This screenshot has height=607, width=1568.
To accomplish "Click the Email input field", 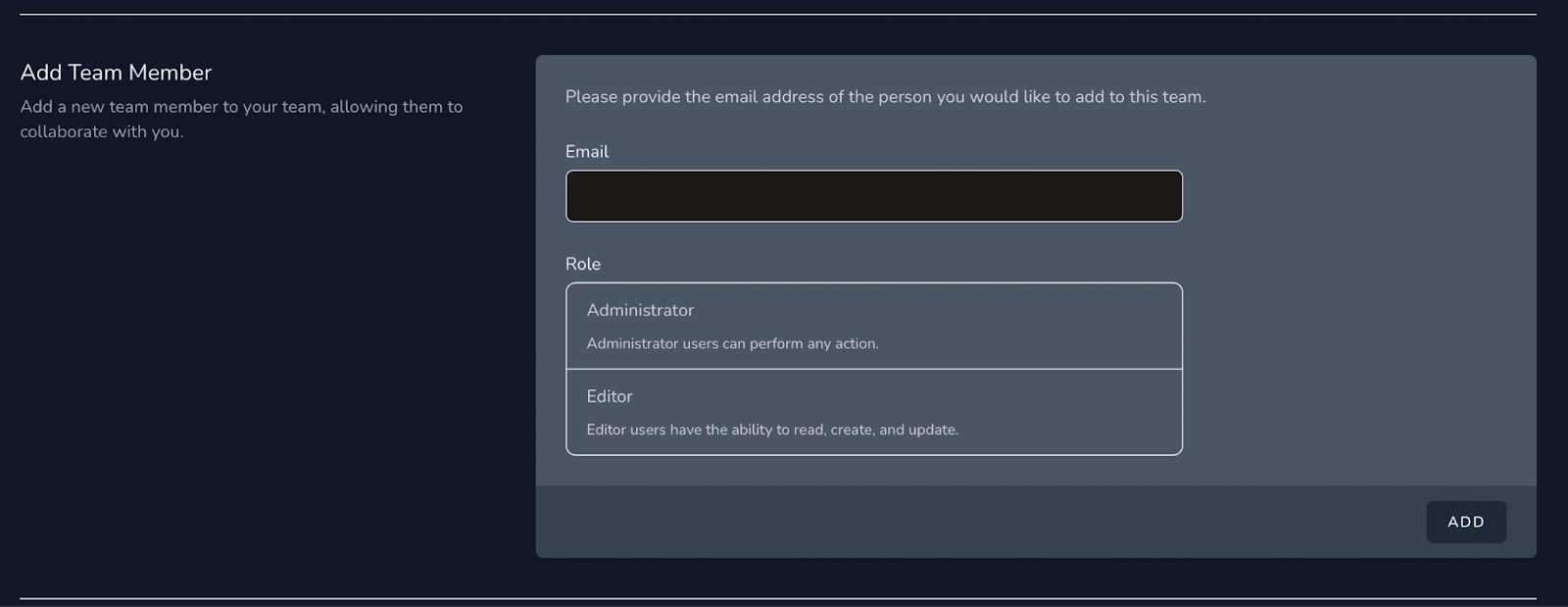I will [x=873, y=196].
